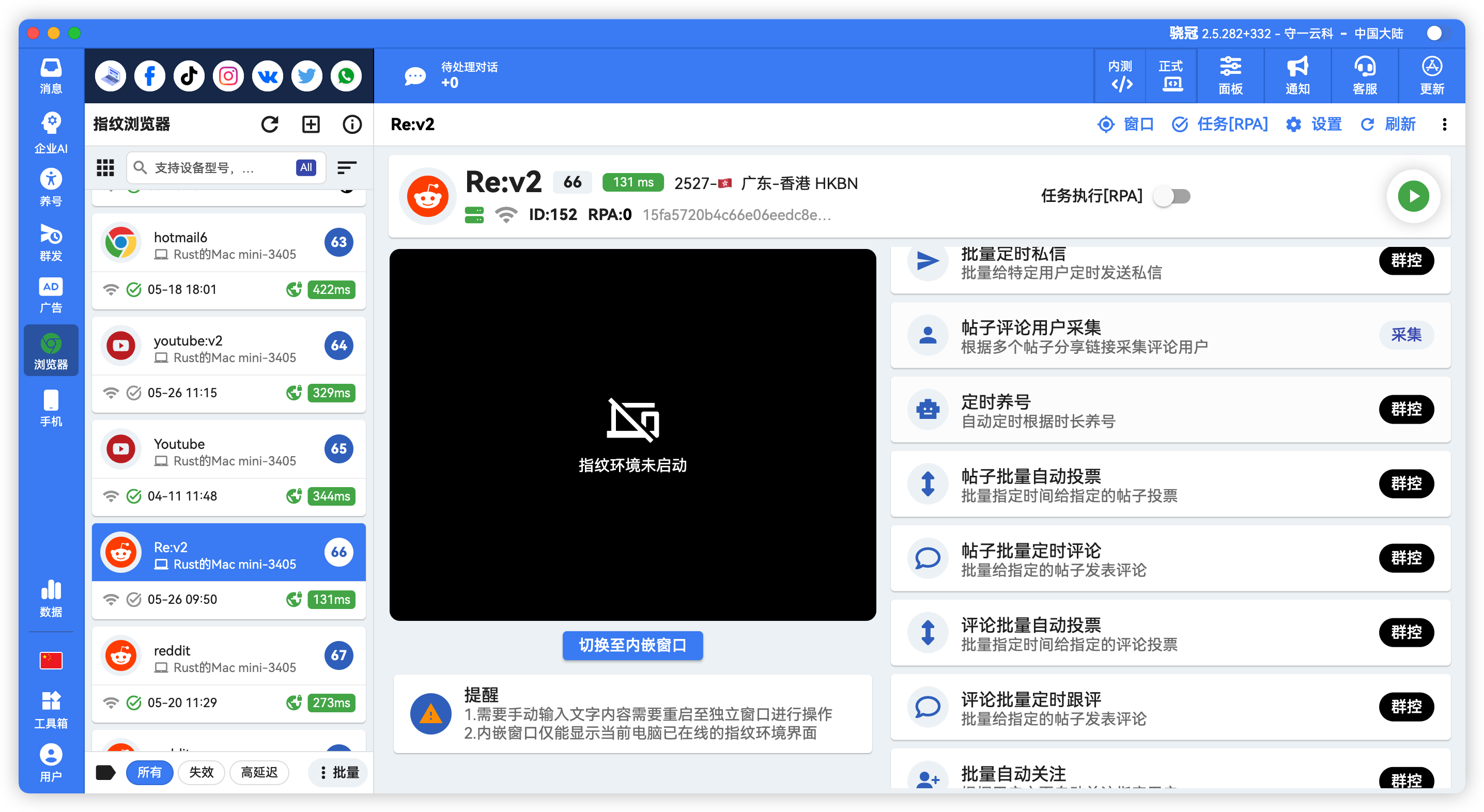Add a new fingerprint browser environment
Screen dimensions: 1484x812
tap(311, 124)
